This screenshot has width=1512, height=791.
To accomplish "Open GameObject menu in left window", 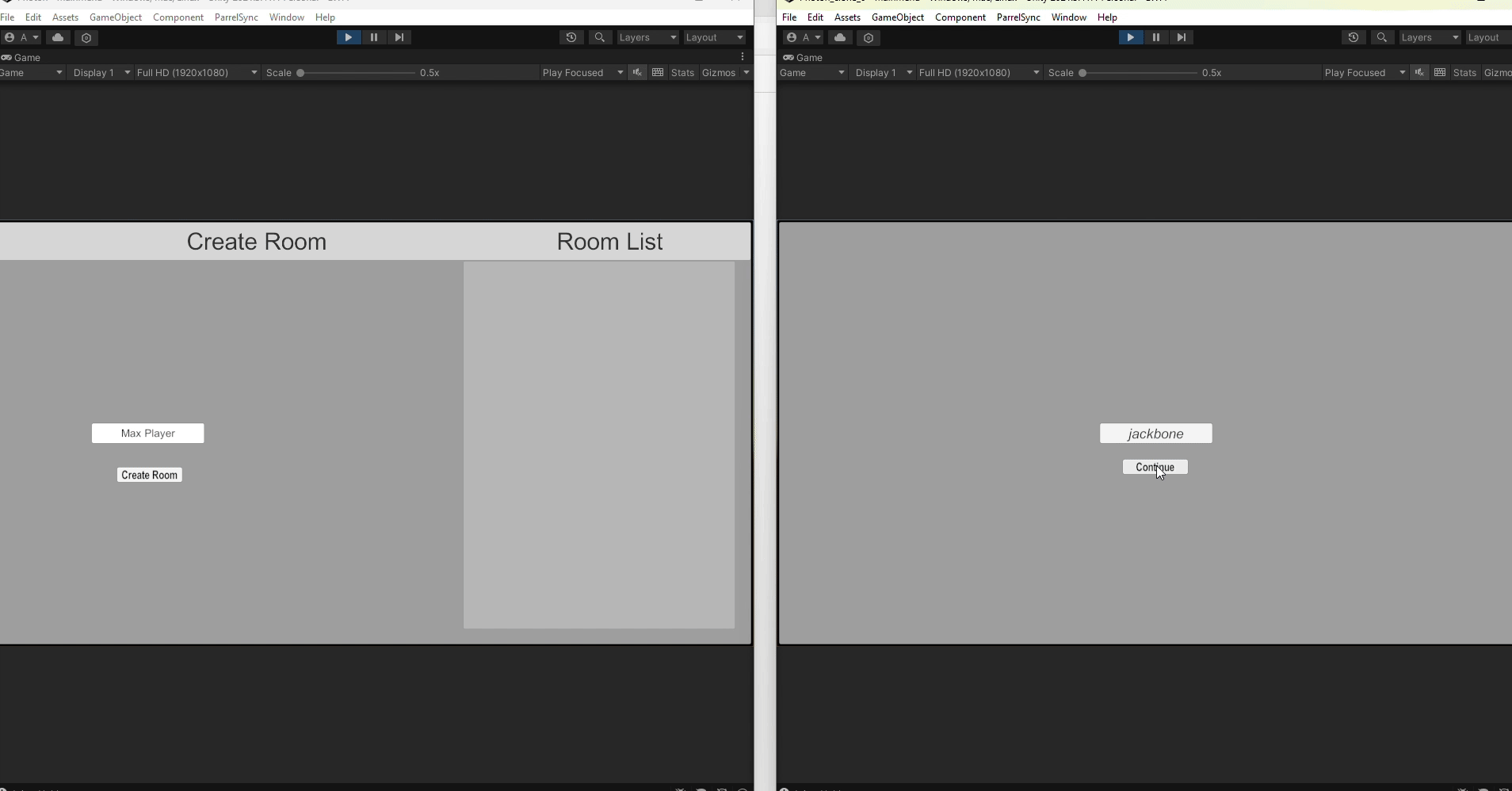I will click(x=116, y=17).
